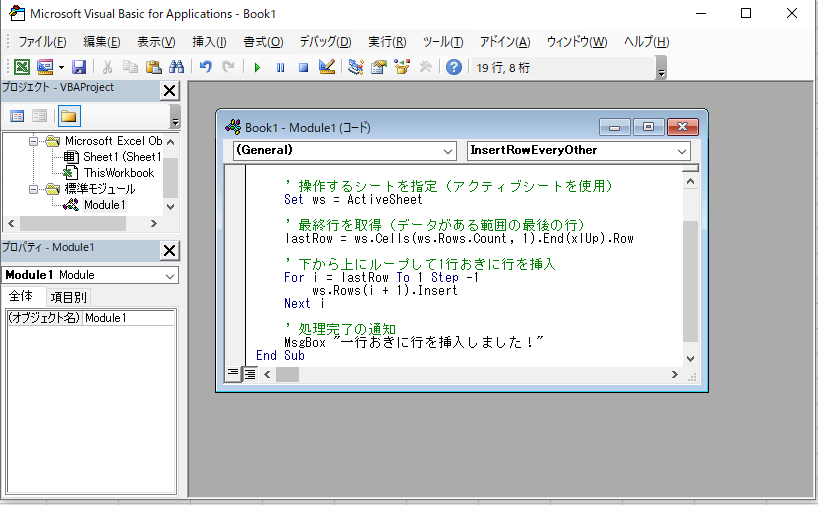Click View Object icon in Project pane
The height and width of the screenshot is (505, 818).
coord(40,116)
